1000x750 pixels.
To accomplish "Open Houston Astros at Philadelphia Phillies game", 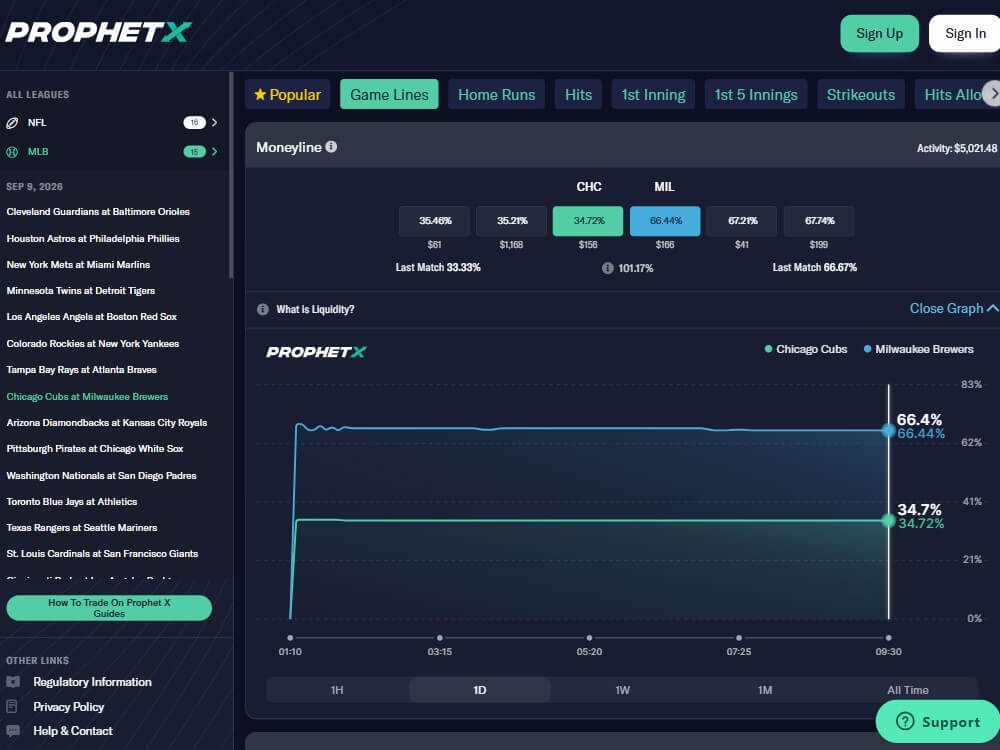I will 93,239.
